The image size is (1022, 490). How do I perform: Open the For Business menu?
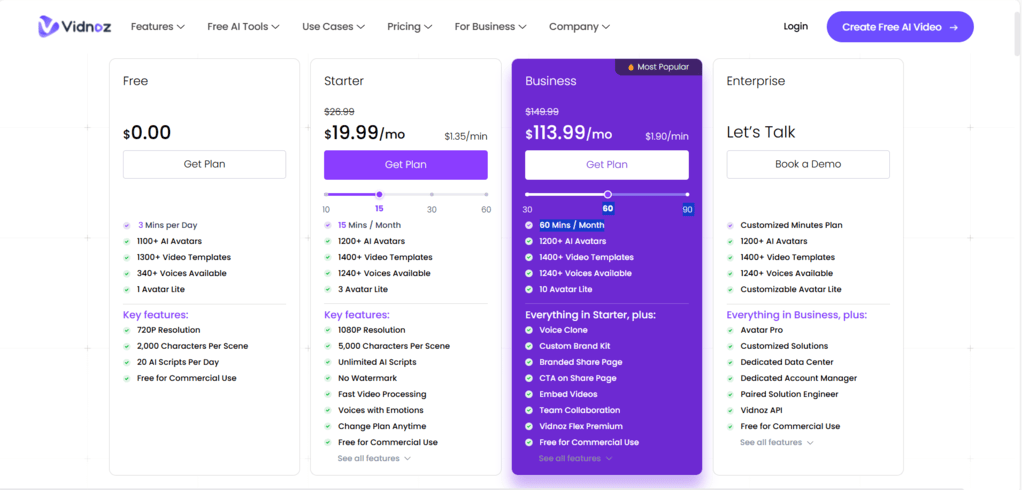[x=490, y=27]
